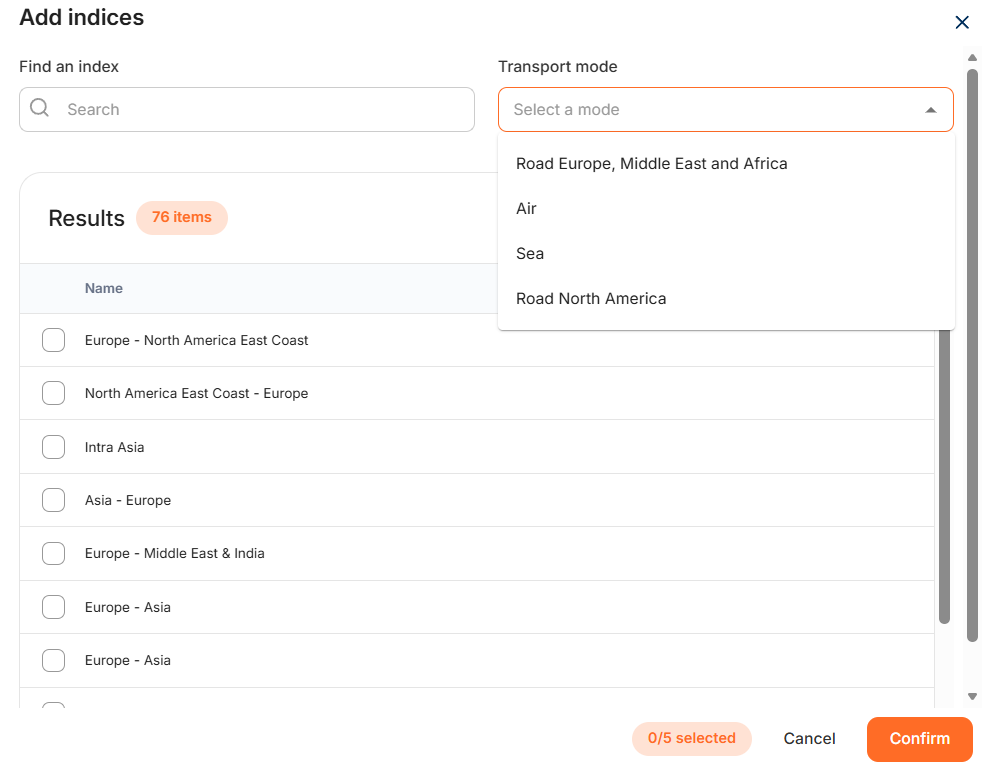Viewport: 990px width, 777px height.
Task: Check Europe - North America East Coast
Action: pos(54,341)
